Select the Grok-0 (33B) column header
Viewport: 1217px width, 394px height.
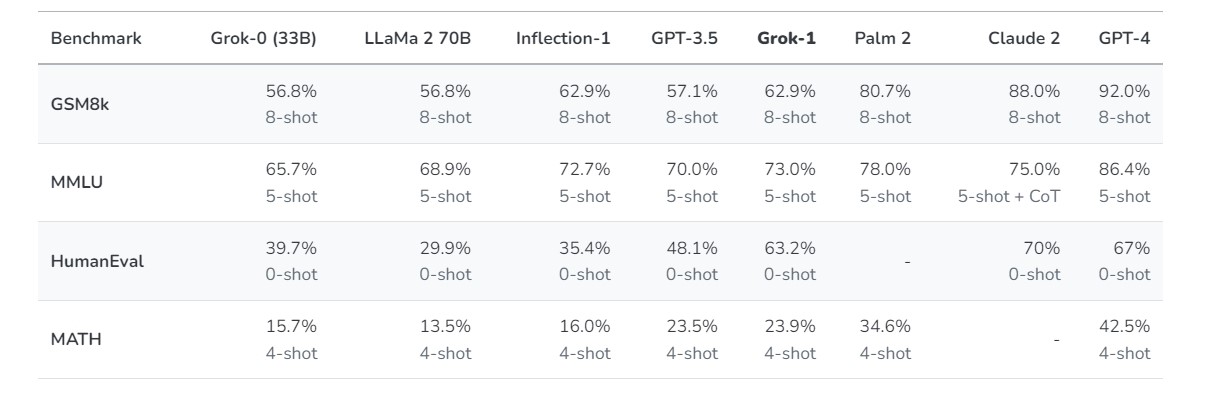click(x=264, y=39)
